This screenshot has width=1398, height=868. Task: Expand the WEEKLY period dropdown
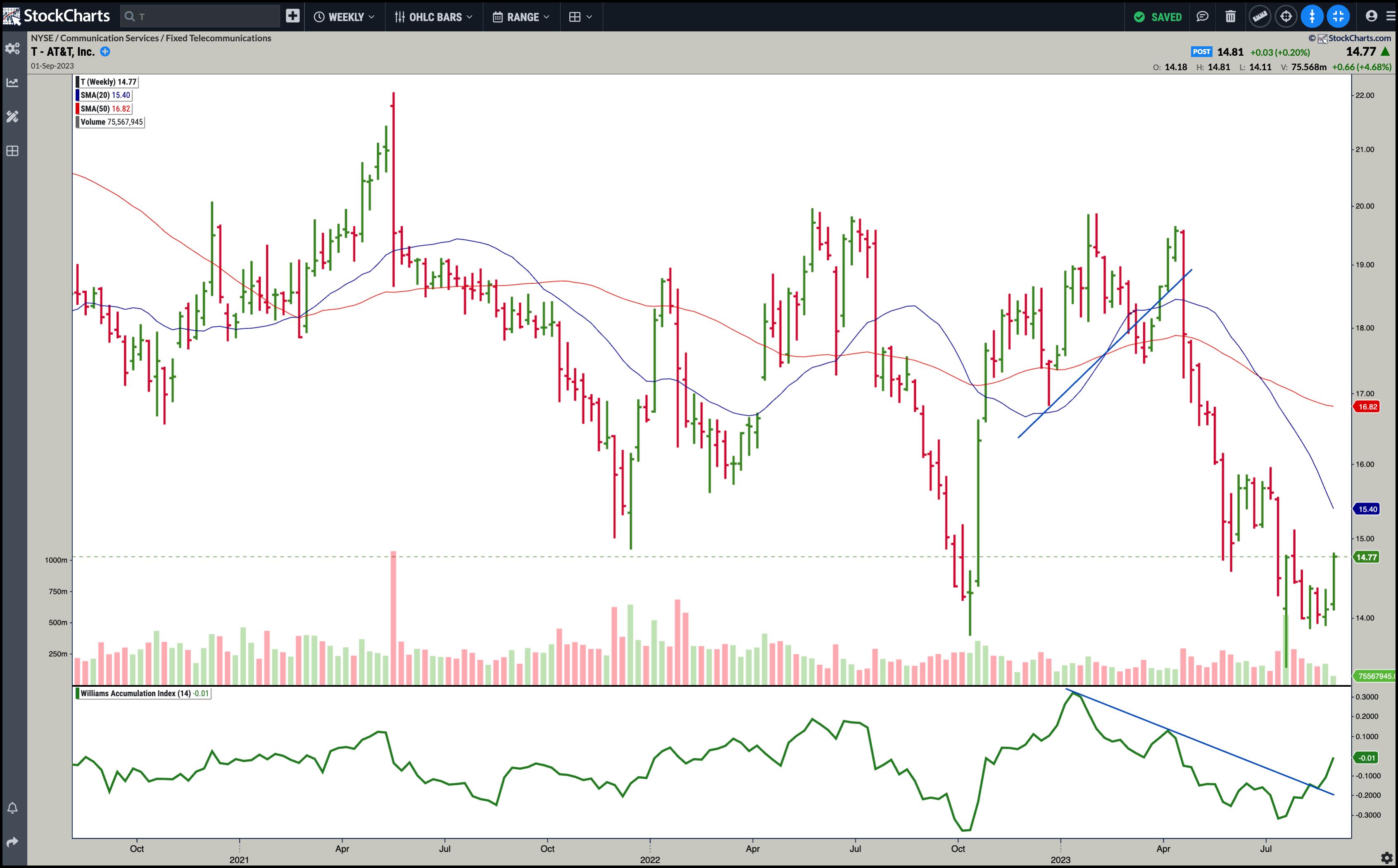(344, 17)
